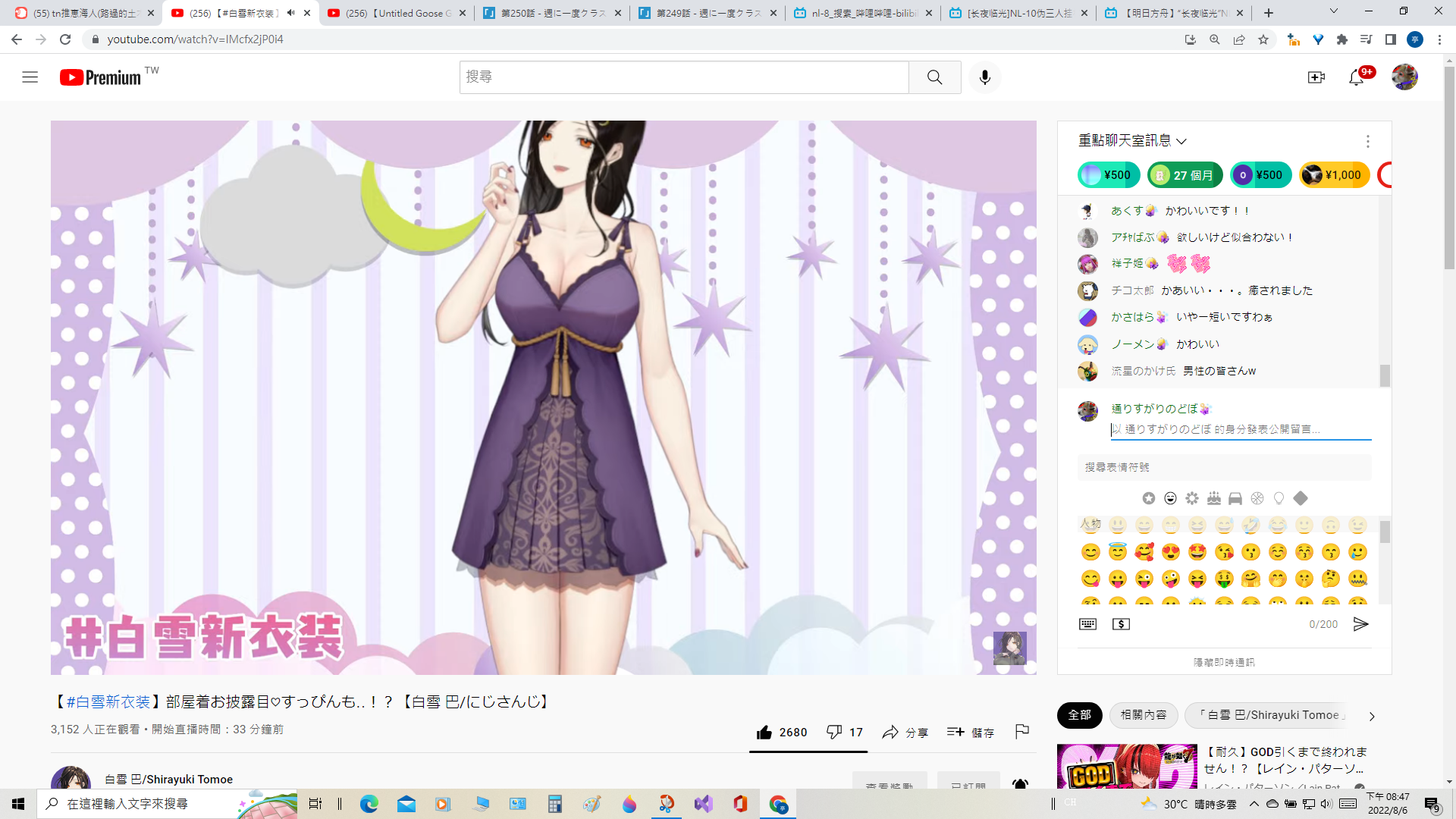
Task: Send the chat message with arrow icon
Action: (1361, 624)
